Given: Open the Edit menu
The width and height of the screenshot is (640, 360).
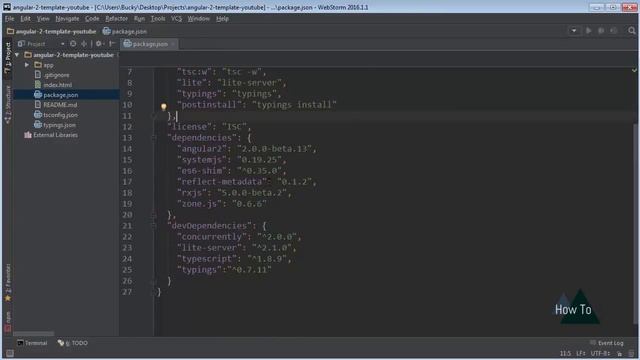Looking at the screenshot, I should tap(25, 19).
